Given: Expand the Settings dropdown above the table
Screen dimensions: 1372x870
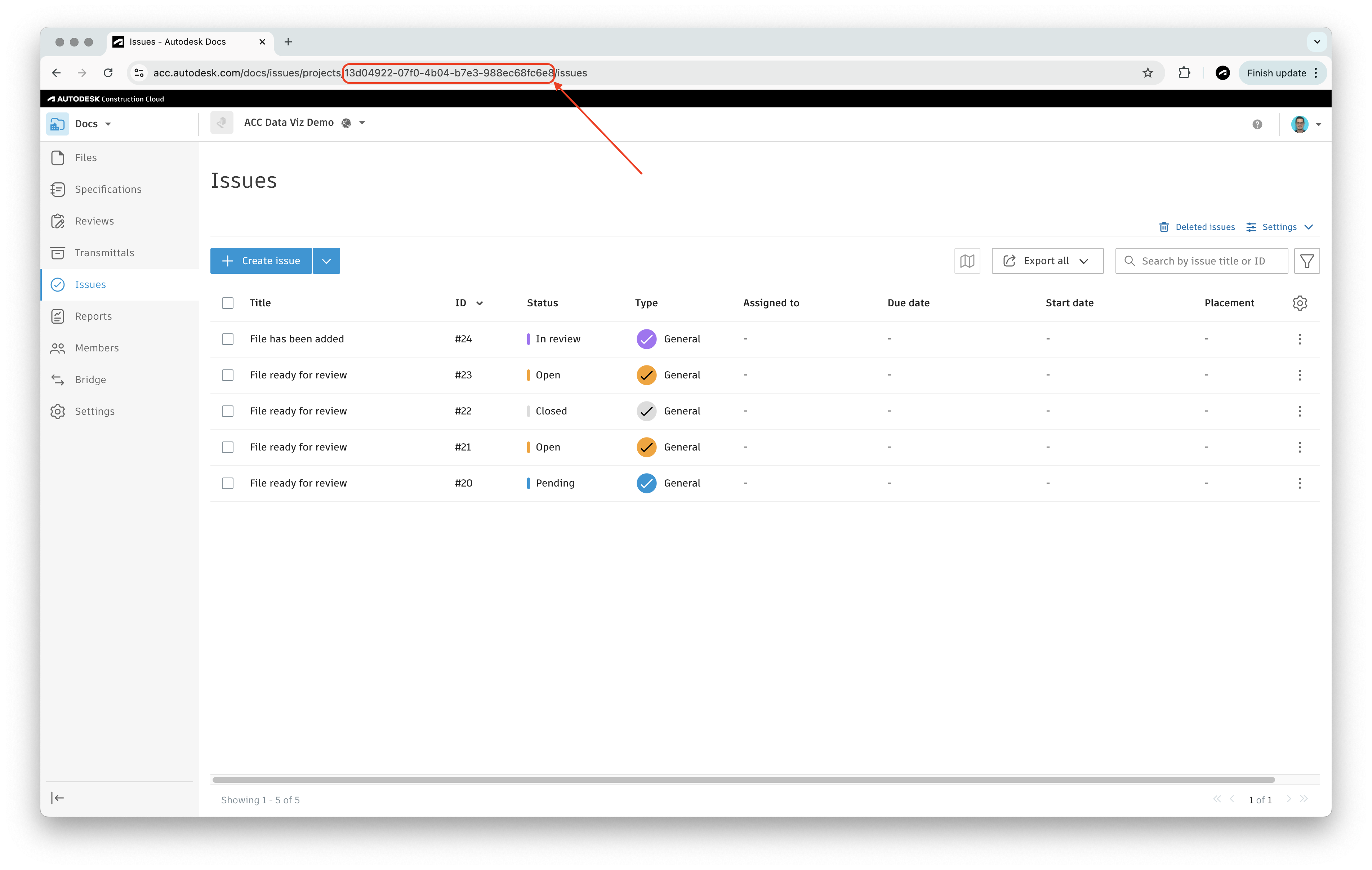Looking at the screenshot, I should 1279,226.
